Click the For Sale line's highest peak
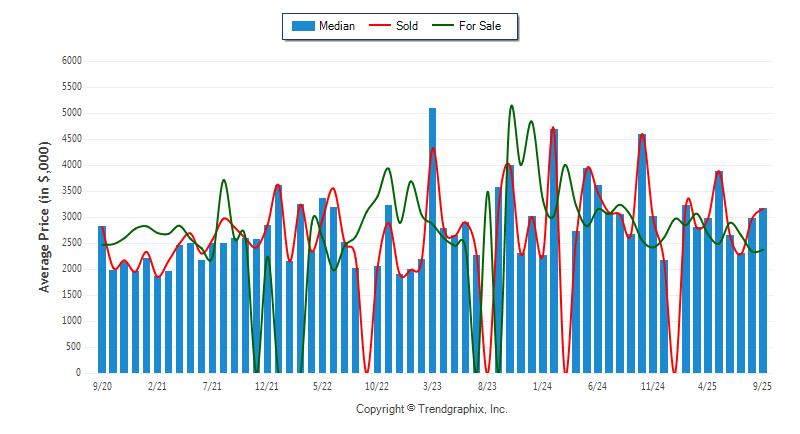800x434 pixels. click(x=512, y=105)
